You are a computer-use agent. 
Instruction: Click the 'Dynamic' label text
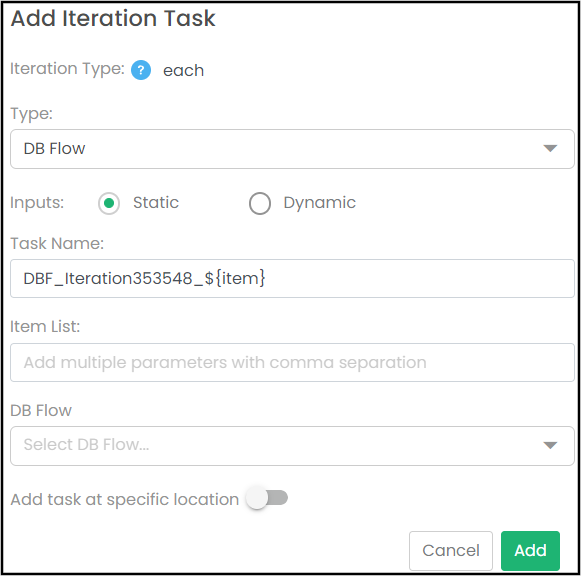tap(320, 203)
